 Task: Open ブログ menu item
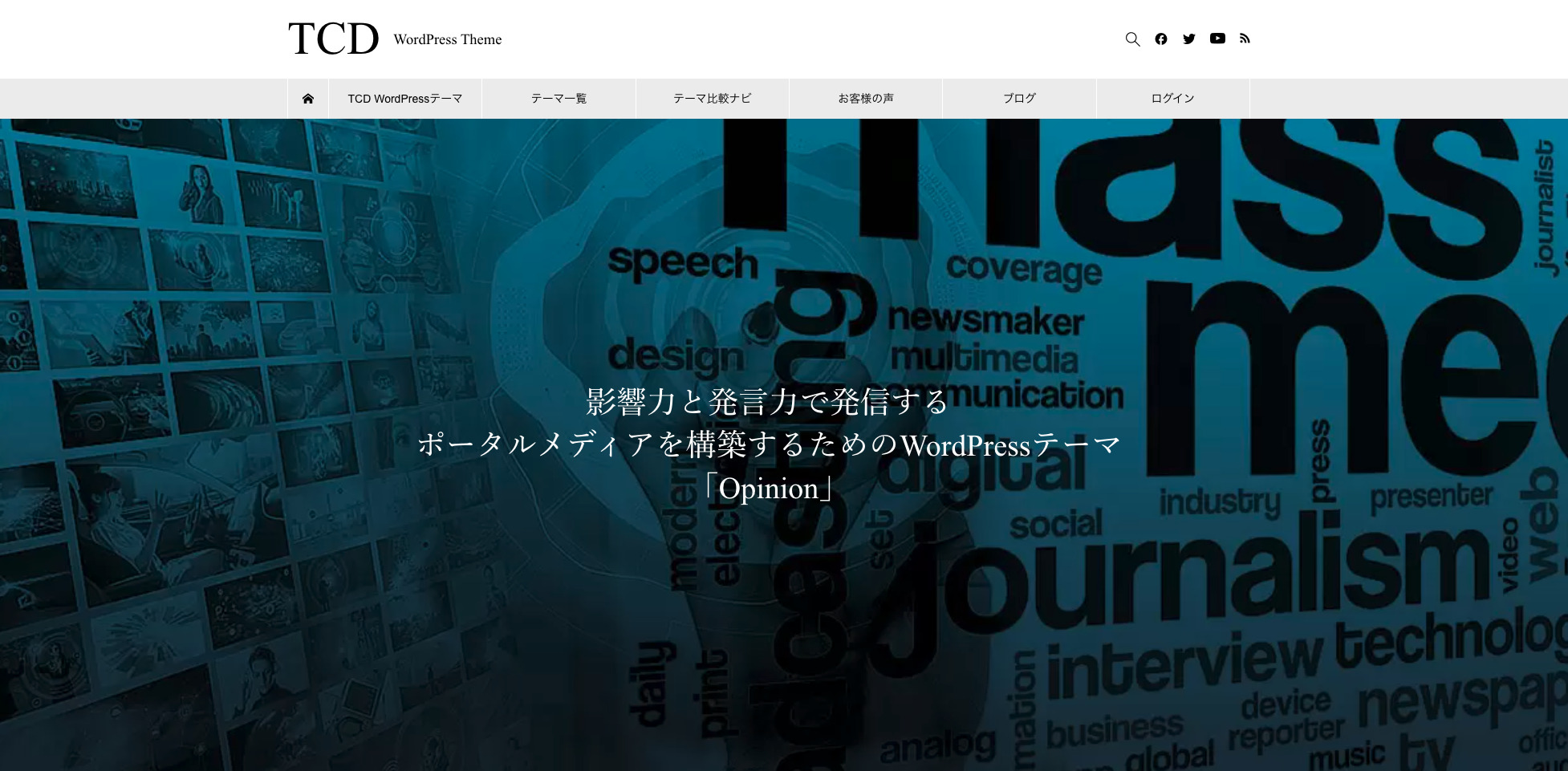point(1019,99)
